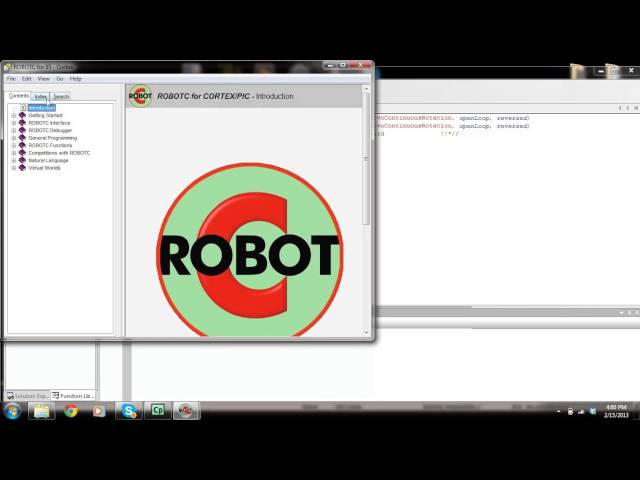
Task: Click the Natural Language book icon
Action: [22, 160]
